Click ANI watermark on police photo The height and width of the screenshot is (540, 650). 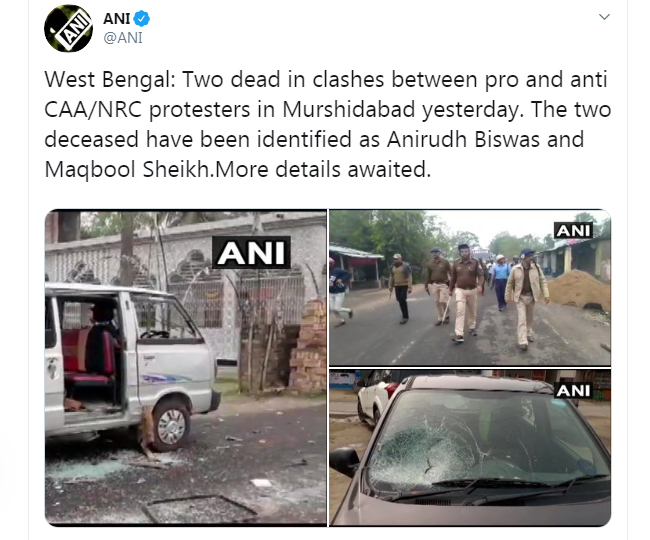coord(573,230)
